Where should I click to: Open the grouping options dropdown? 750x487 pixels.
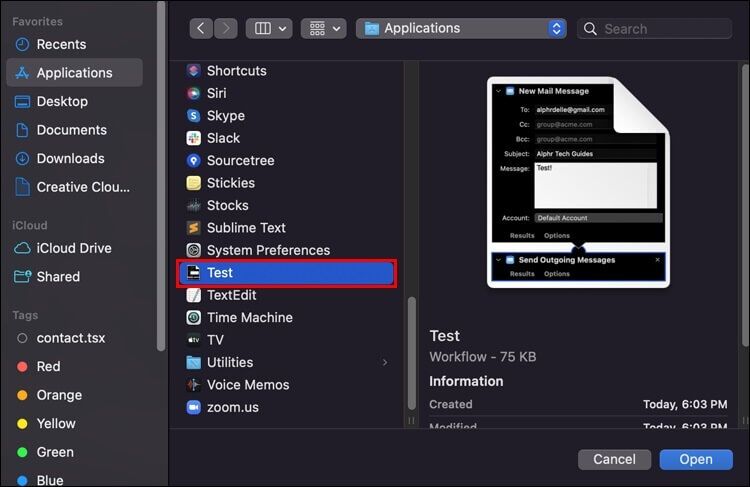coord(324,29)
